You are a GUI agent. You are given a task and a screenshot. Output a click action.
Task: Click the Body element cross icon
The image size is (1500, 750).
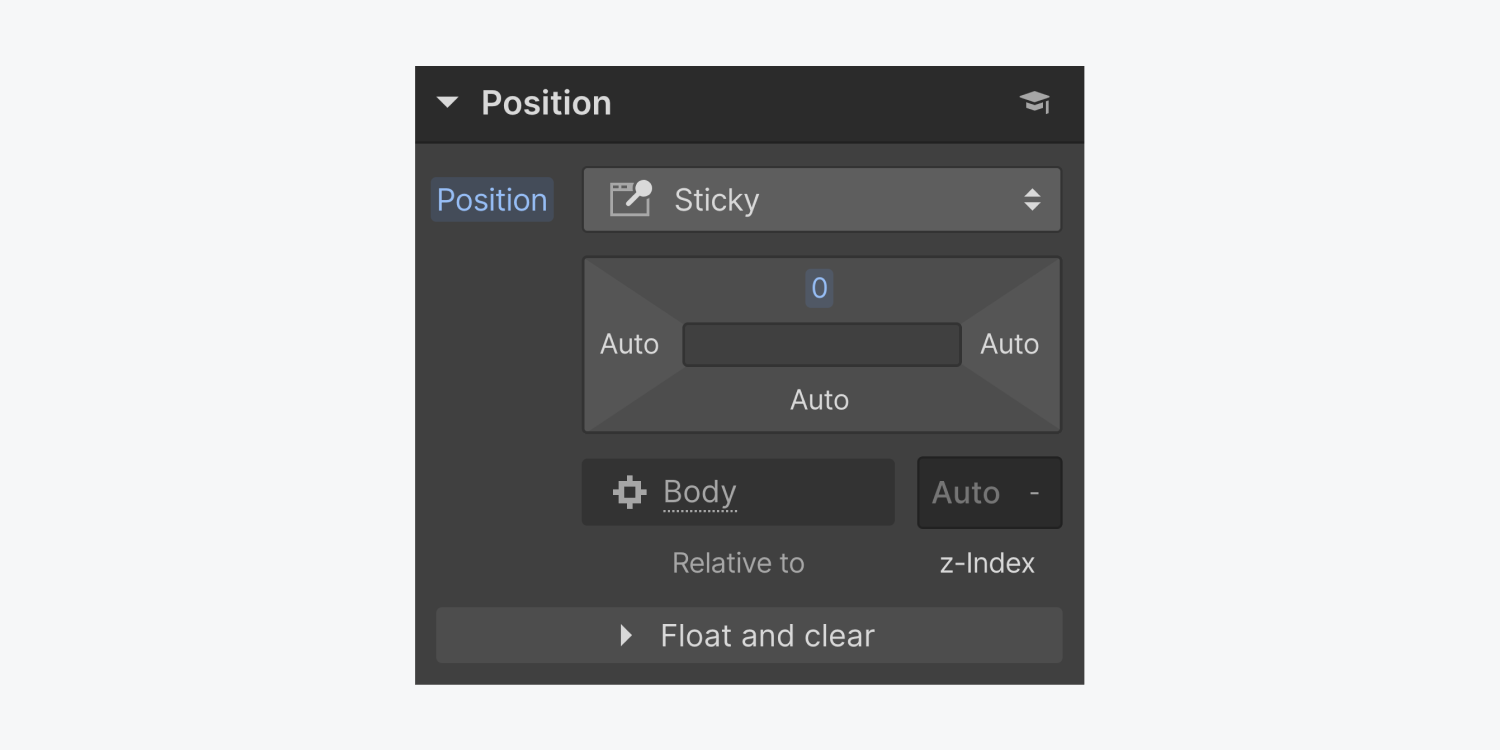coord(629,492)
